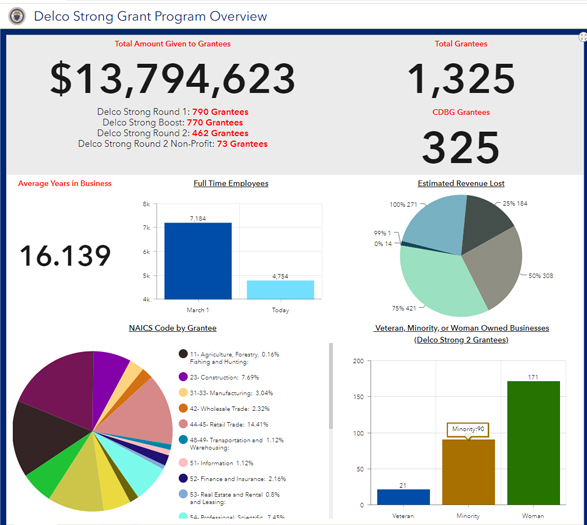Click the expand icon at the panel's top-right corner
587x525 pixels.
(583, 37)
